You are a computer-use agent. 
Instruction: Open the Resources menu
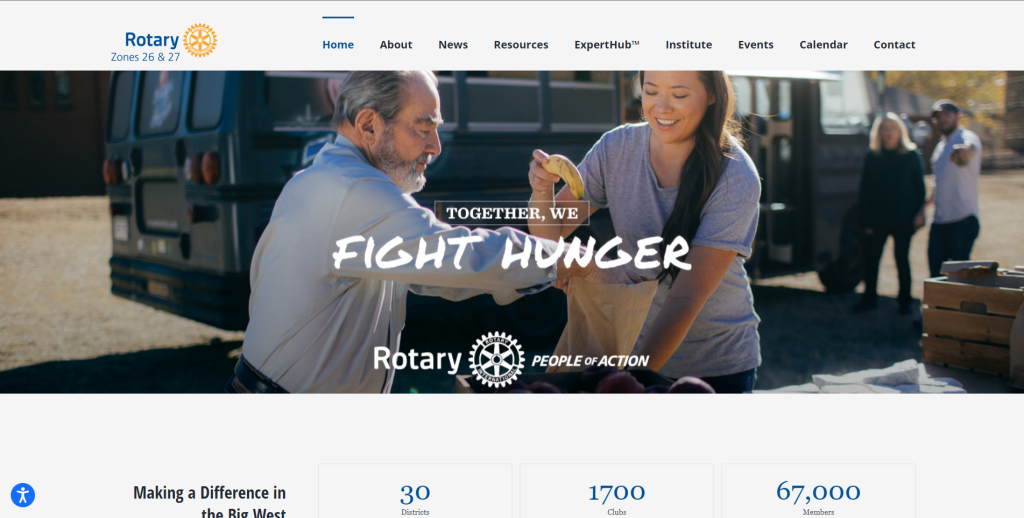point(521,44)
